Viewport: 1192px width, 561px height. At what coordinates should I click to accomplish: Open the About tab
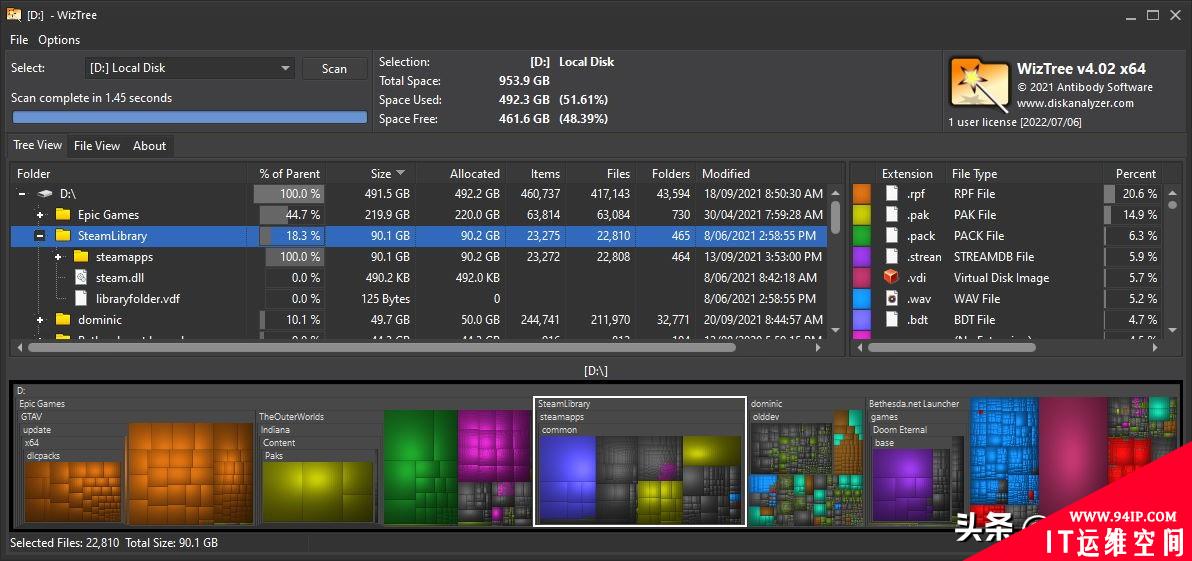(x=150, y=146)
